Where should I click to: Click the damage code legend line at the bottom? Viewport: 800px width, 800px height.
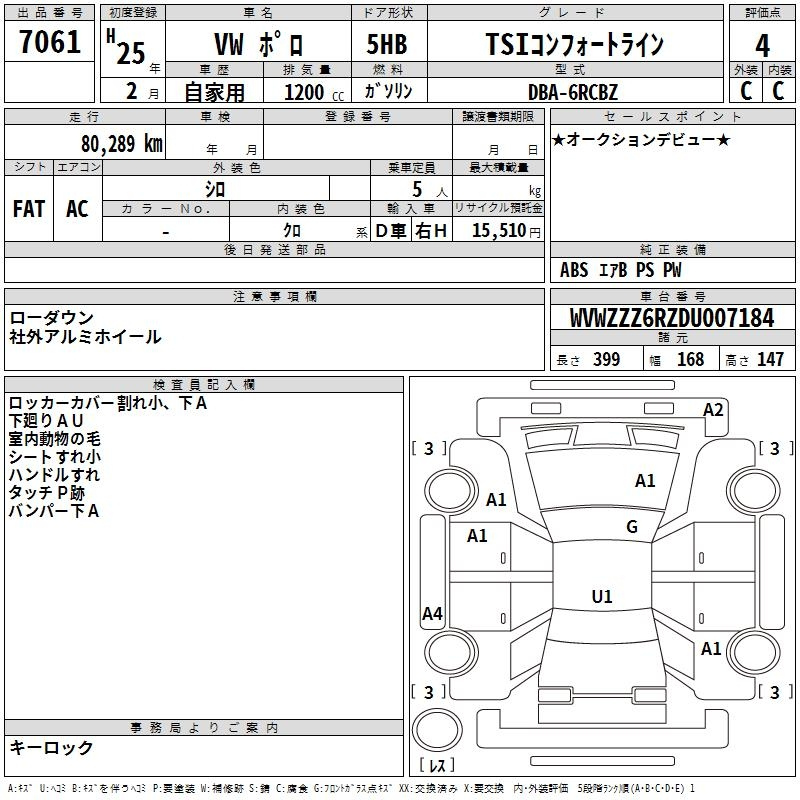point(351,788)
